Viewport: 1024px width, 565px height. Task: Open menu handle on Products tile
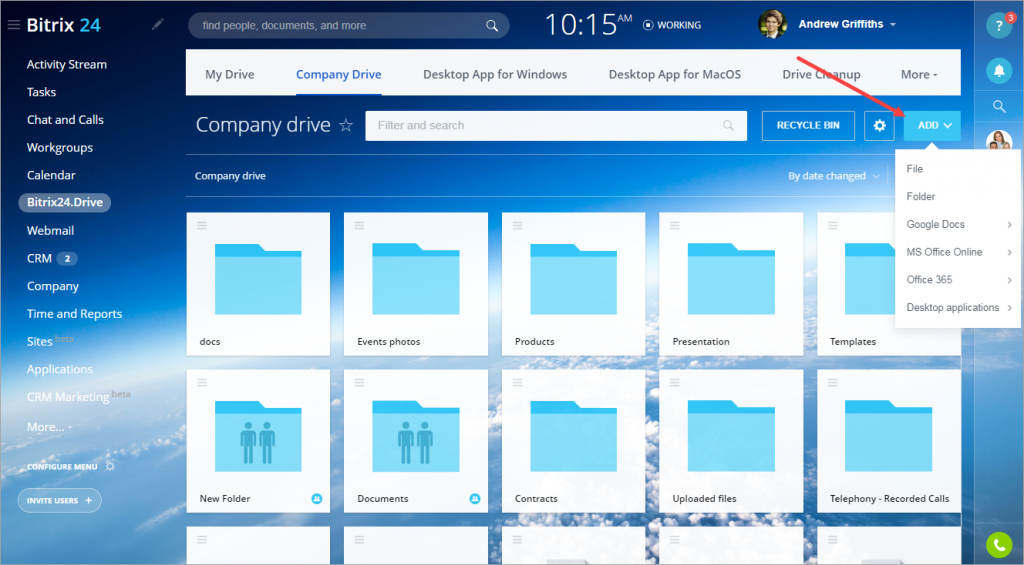[517, 225]
